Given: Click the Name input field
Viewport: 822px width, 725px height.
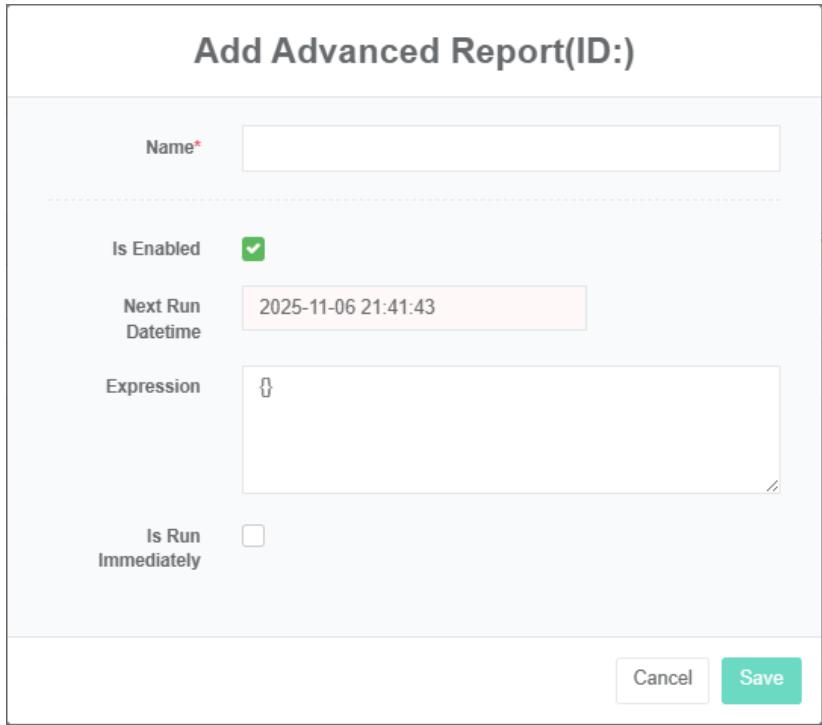Looking at the screenshot, I should (x=510, y=149).
